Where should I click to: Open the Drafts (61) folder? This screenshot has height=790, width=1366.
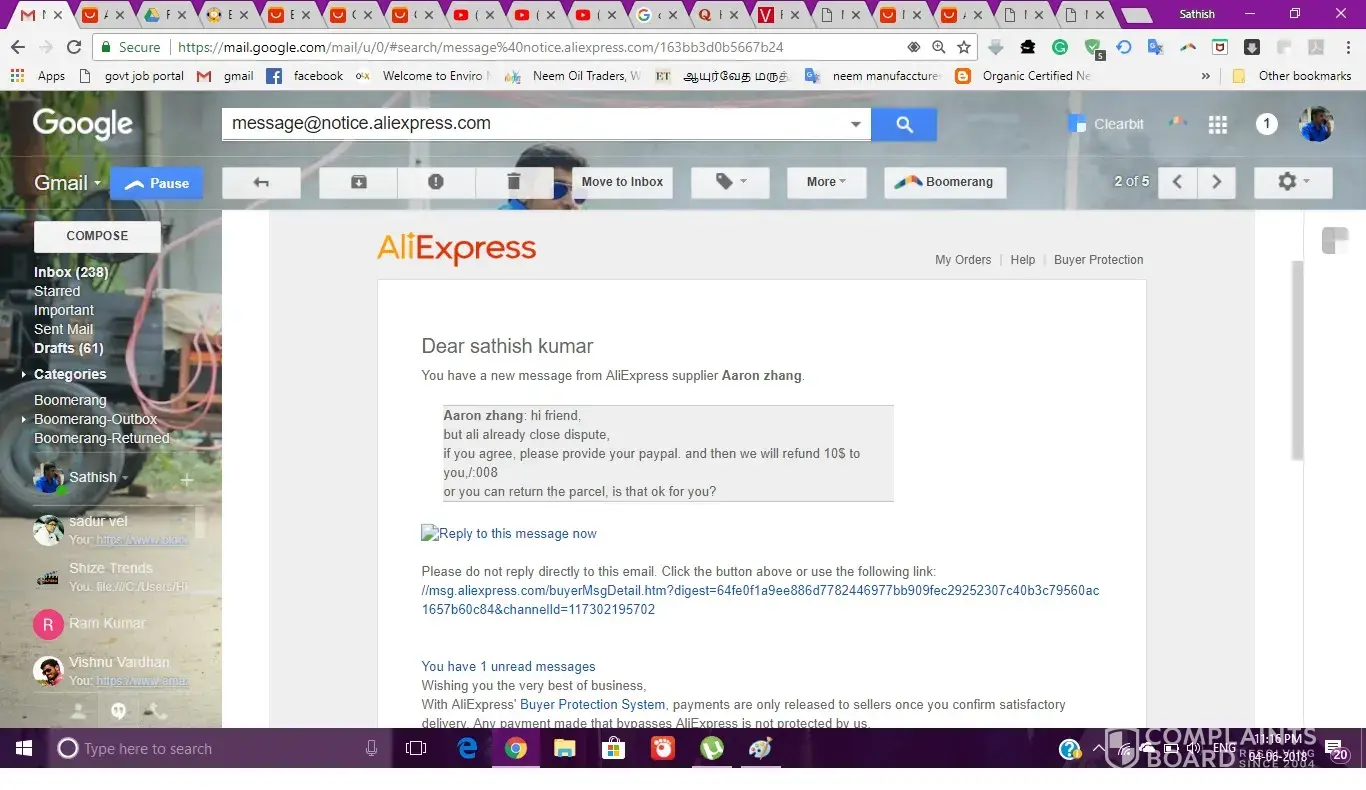[68, 348]
